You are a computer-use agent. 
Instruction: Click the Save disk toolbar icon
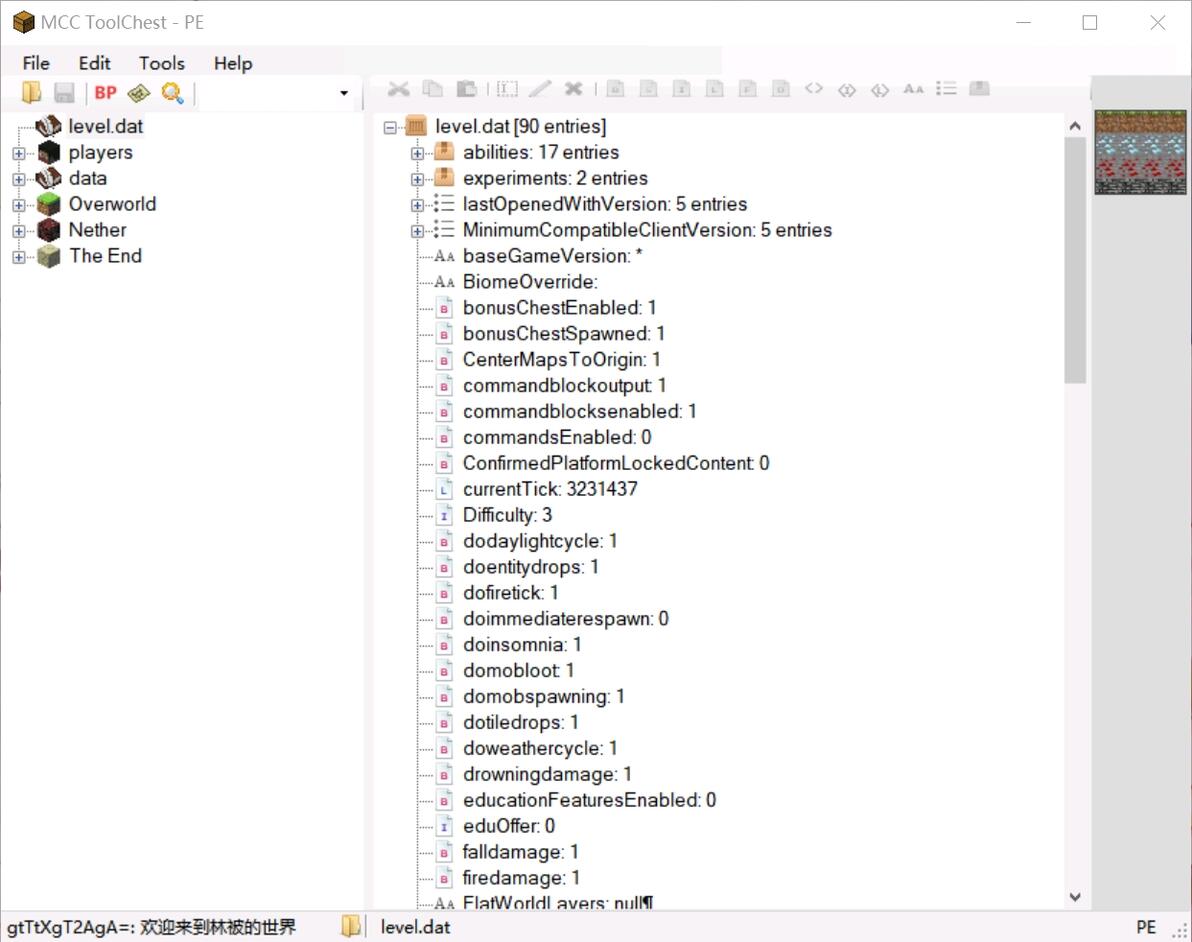click(64, 93)
